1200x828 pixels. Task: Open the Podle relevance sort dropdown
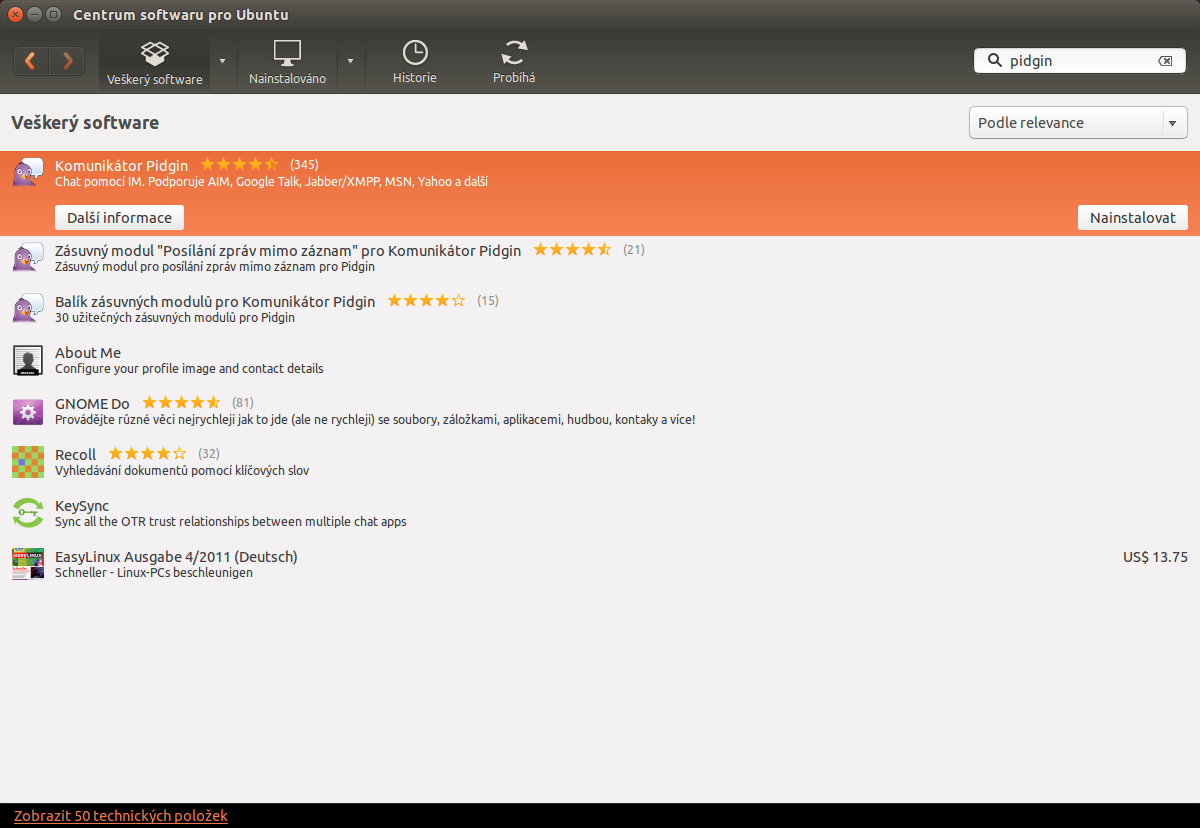1078,123
